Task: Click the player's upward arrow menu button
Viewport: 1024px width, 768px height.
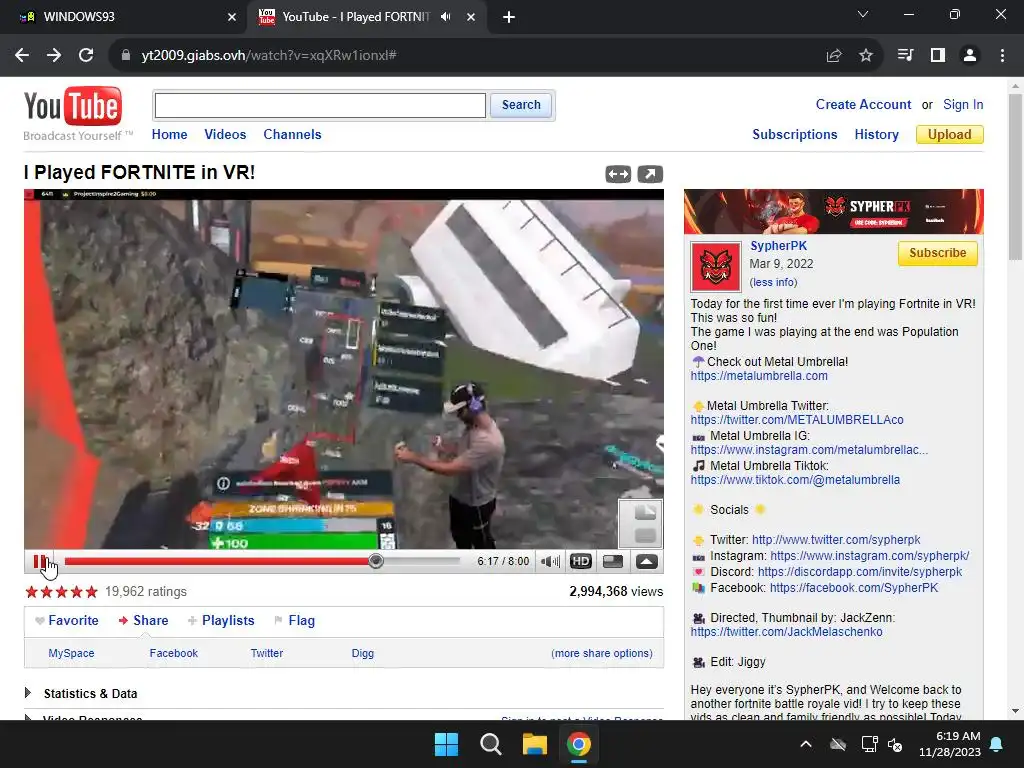Action: pos(647,561)
